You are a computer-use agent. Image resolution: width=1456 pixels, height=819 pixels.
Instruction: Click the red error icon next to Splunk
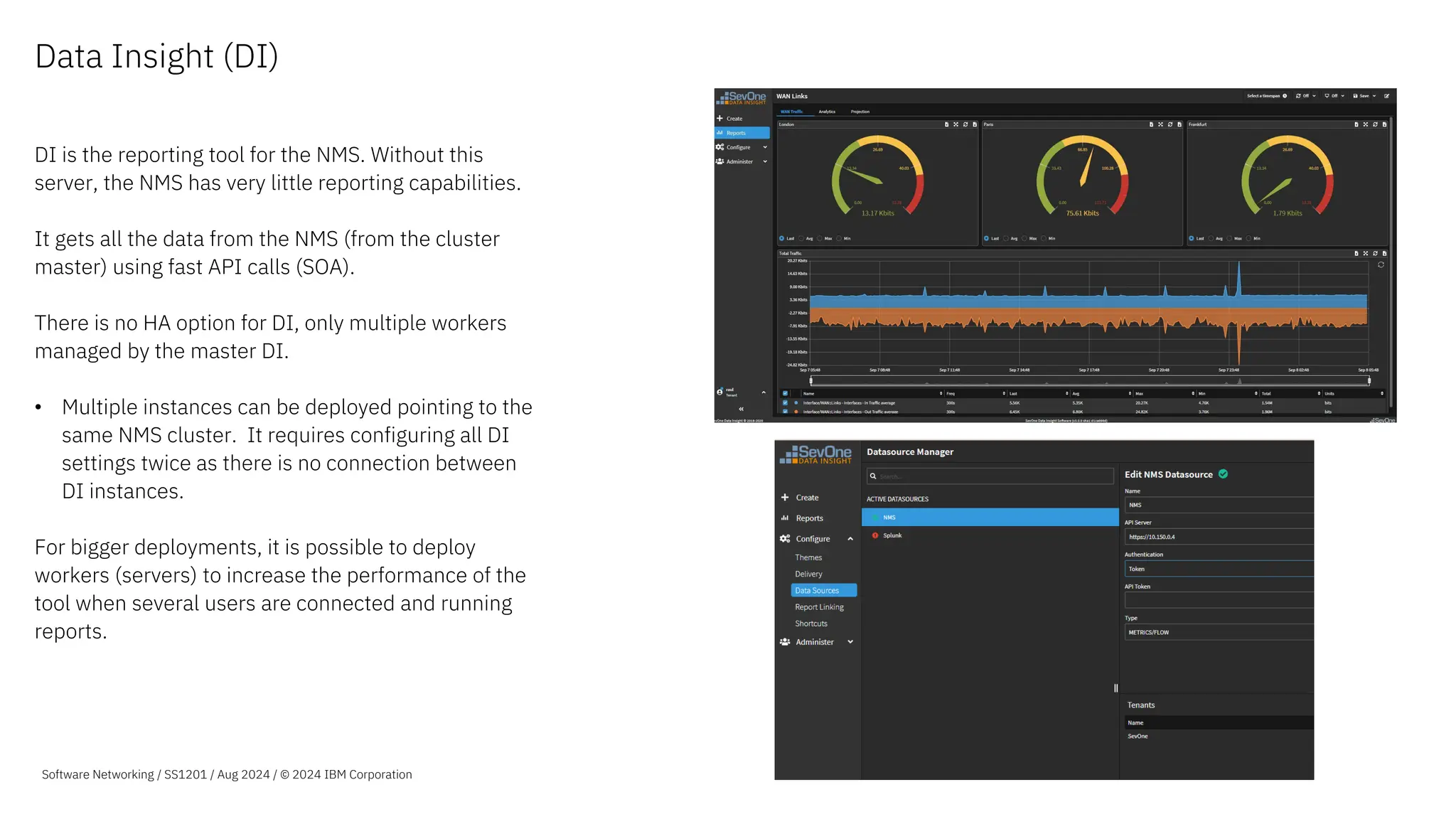[875, 535]
